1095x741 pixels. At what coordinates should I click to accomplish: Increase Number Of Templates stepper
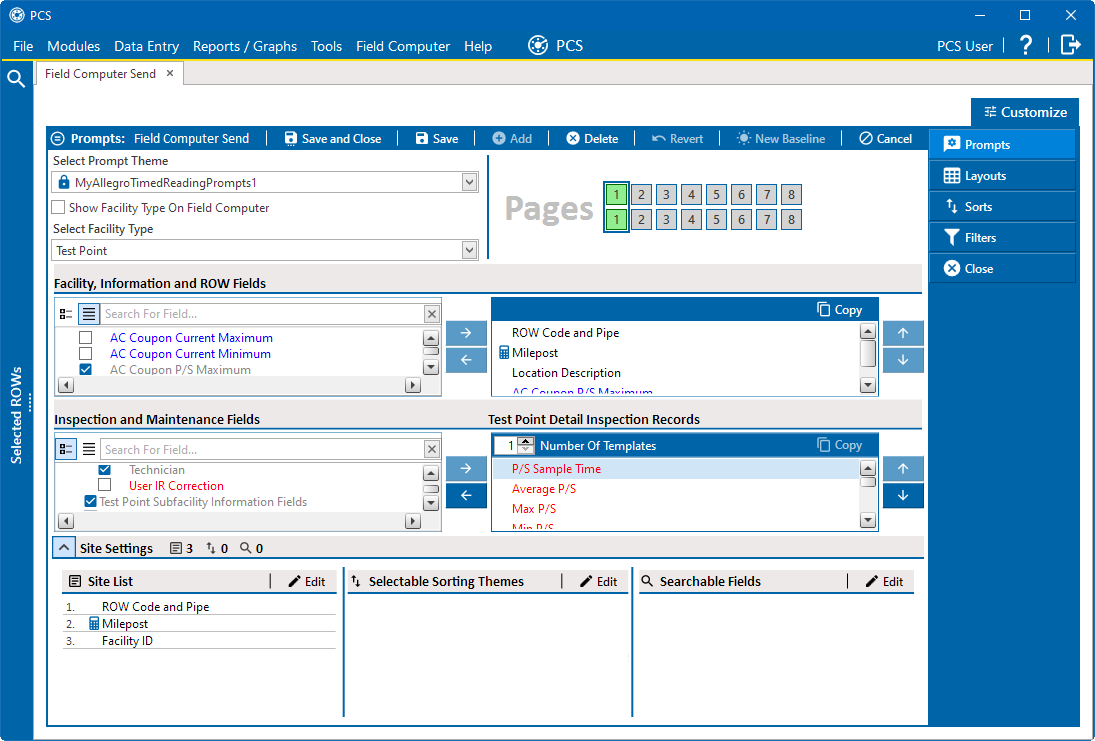pos(526,441)
